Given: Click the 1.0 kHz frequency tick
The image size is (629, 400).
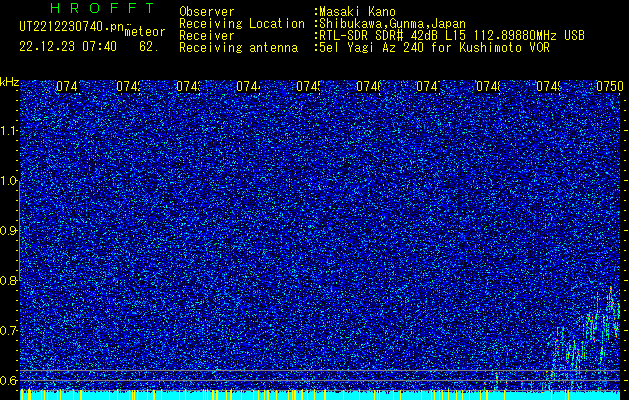Looking at the screenshot, I should point(9,181).
